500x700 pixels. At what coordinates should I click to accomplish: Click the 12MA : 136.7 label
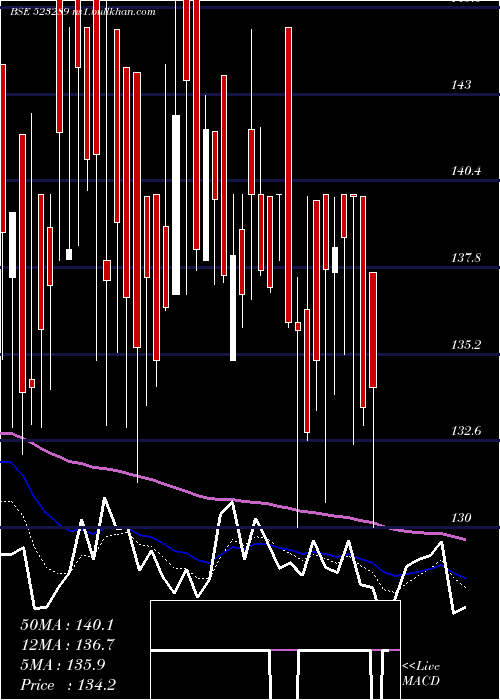pyautogui.click(x=67, y=645)
